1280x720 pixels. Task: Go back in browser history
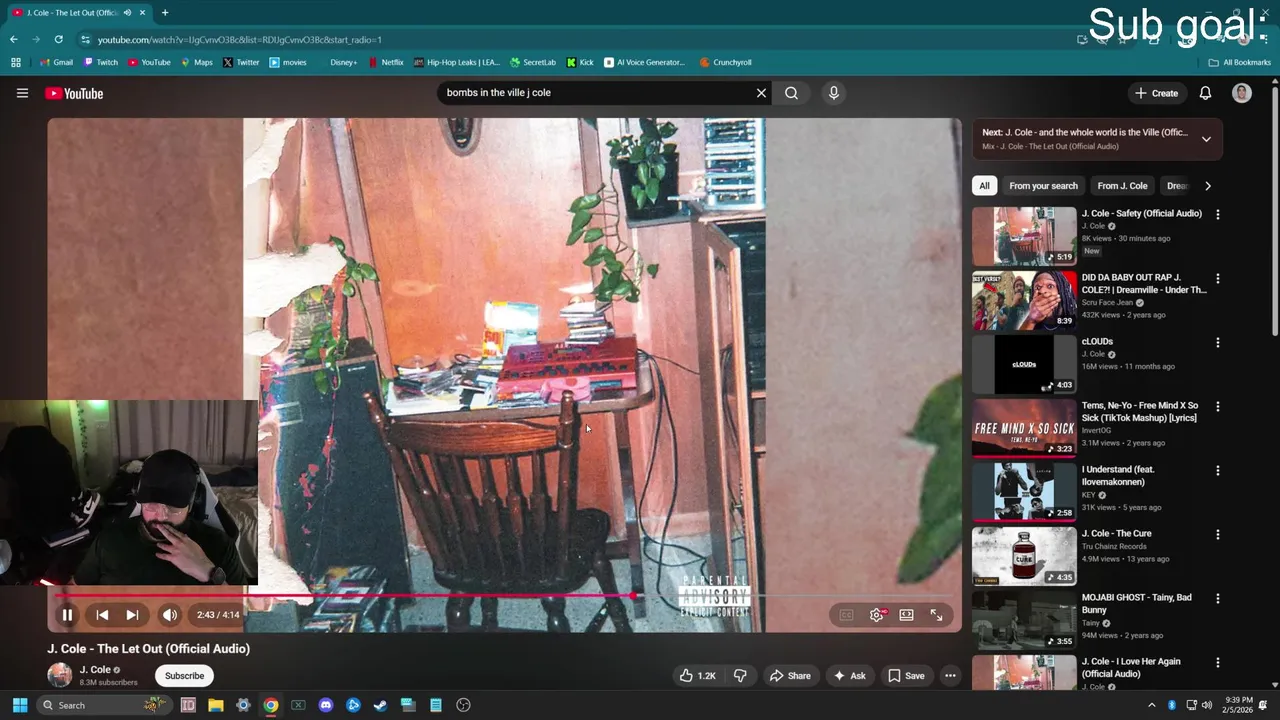pos(14,39)
